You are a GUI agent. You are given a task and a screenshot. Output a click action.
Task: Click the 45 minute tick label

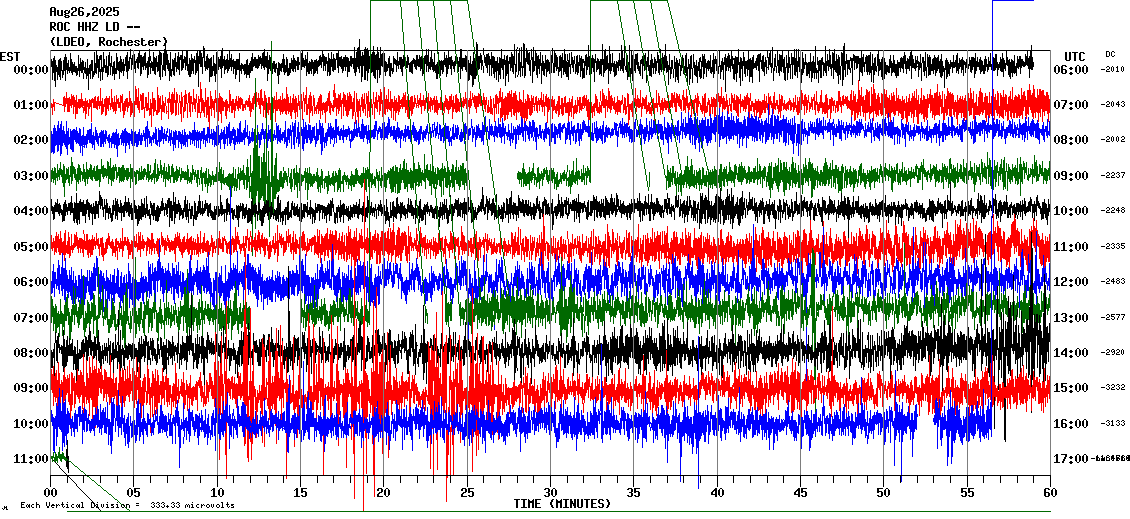click(x=800, y=493)
